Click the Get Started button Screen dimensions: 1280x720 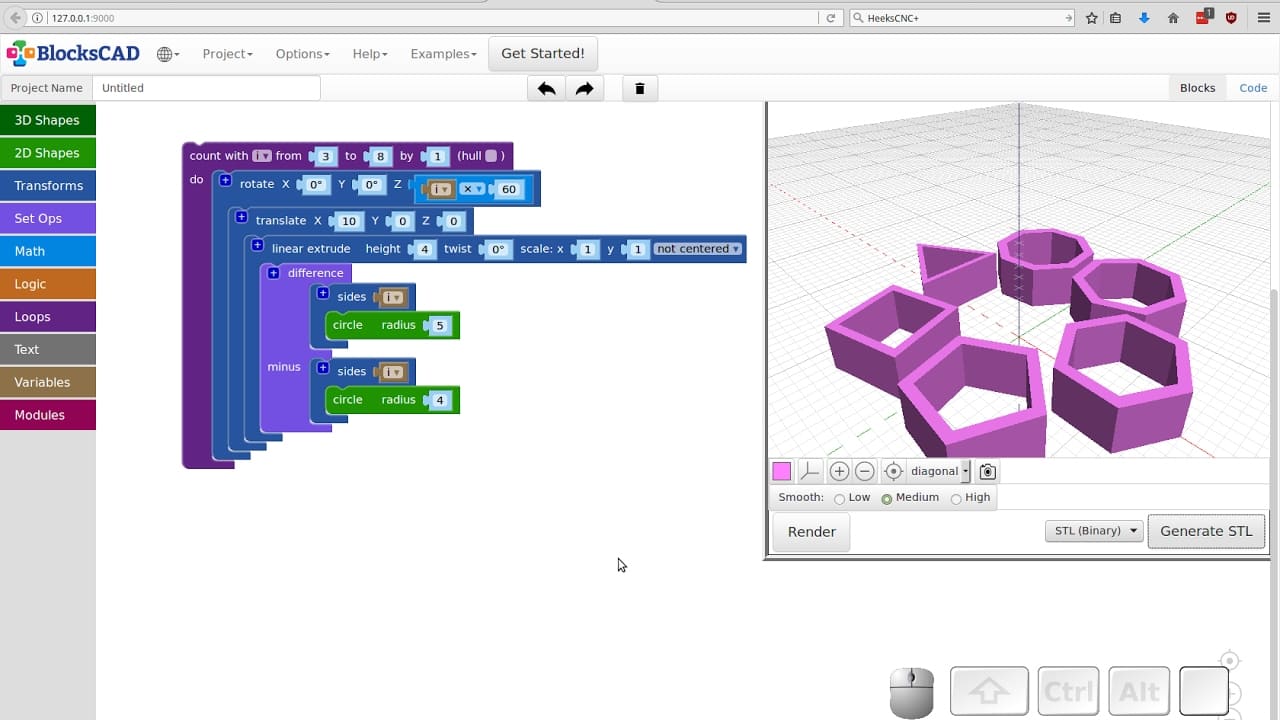[x=543, y=53]
